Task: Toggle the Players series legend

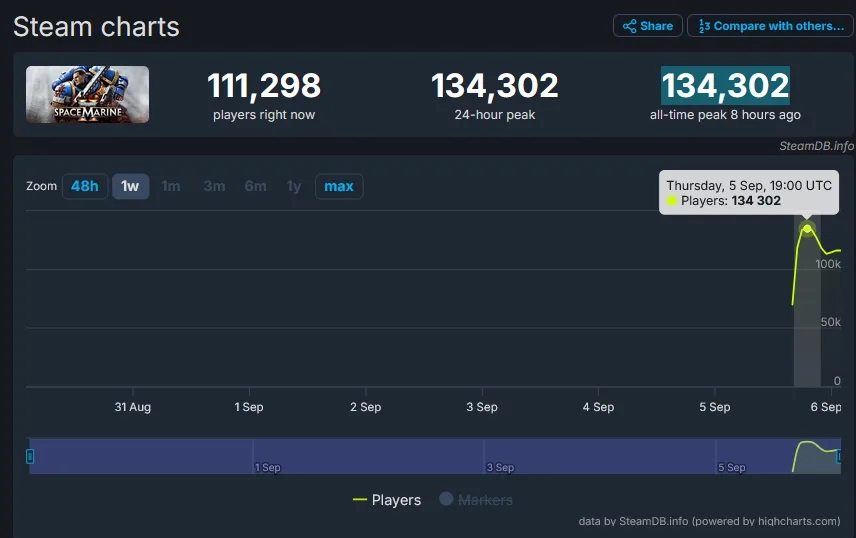Action: pos(387,500)
